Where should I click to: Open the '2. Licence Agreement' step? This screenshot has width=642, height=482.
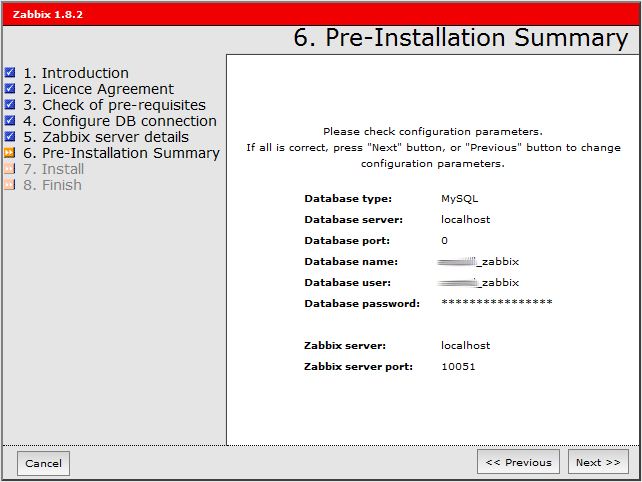tap(98, 89)
